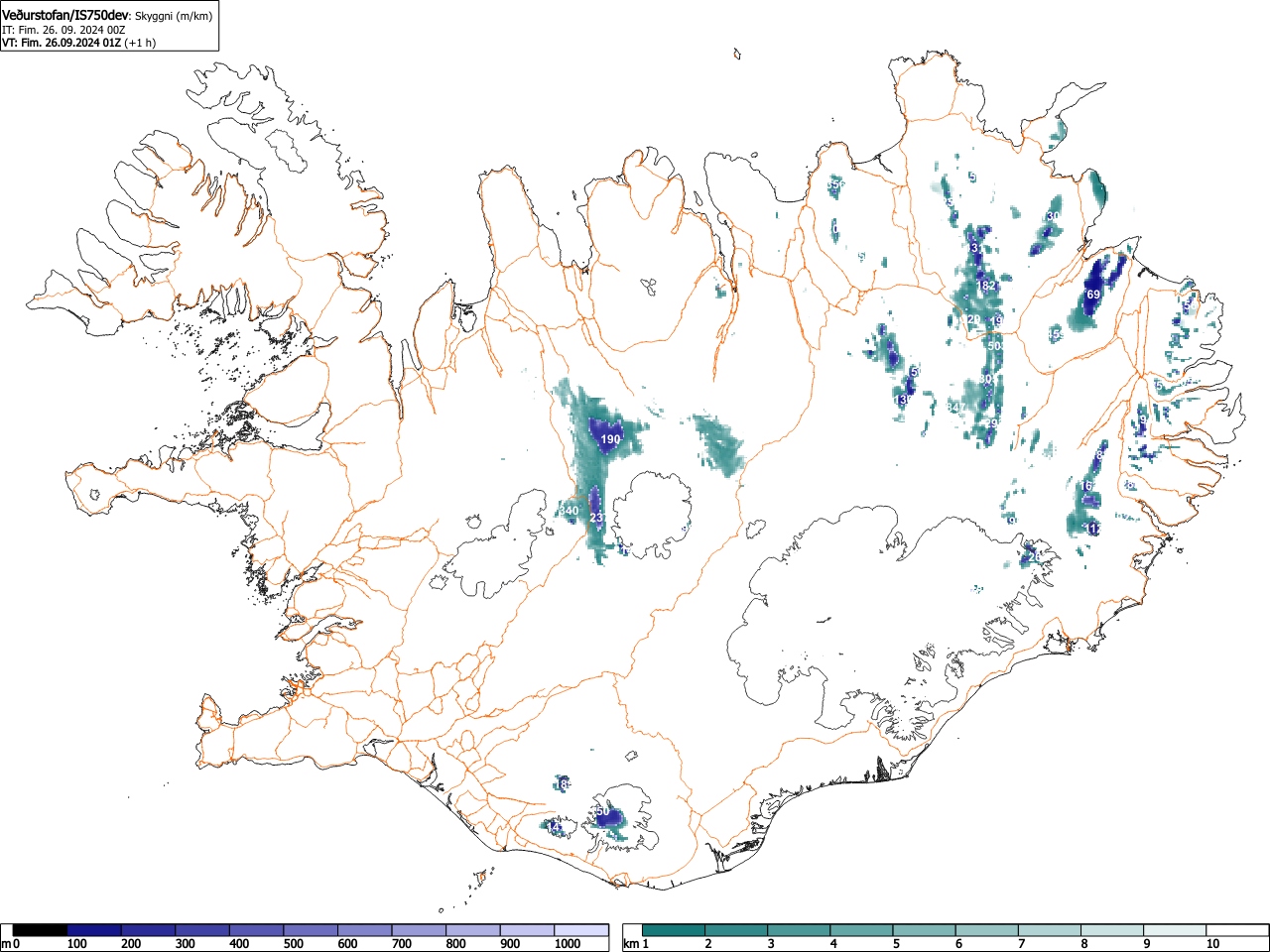The height and width of the screenshot is (952, 1270).
Task: Click the 1–2 km dark teal swatch
Action: point(675,930)
